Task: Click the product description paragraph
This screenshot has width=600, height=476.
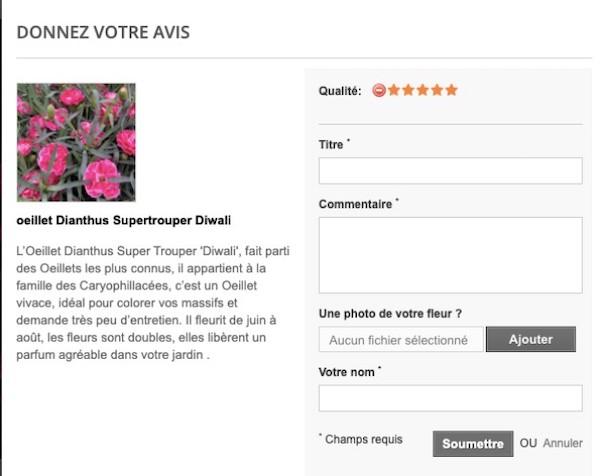Action: click(x=153, y=303)
